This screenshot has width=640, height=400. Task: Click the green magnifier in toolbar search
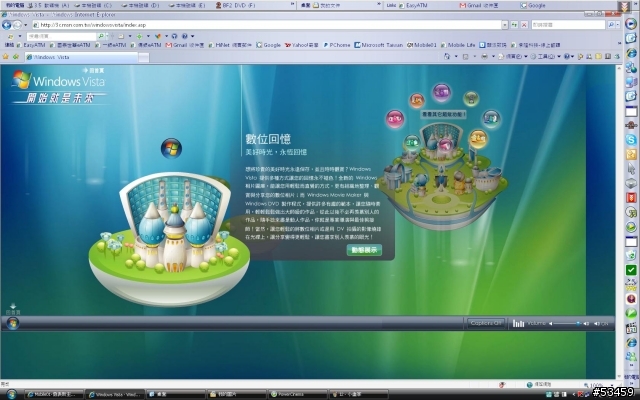pos(101,36)
